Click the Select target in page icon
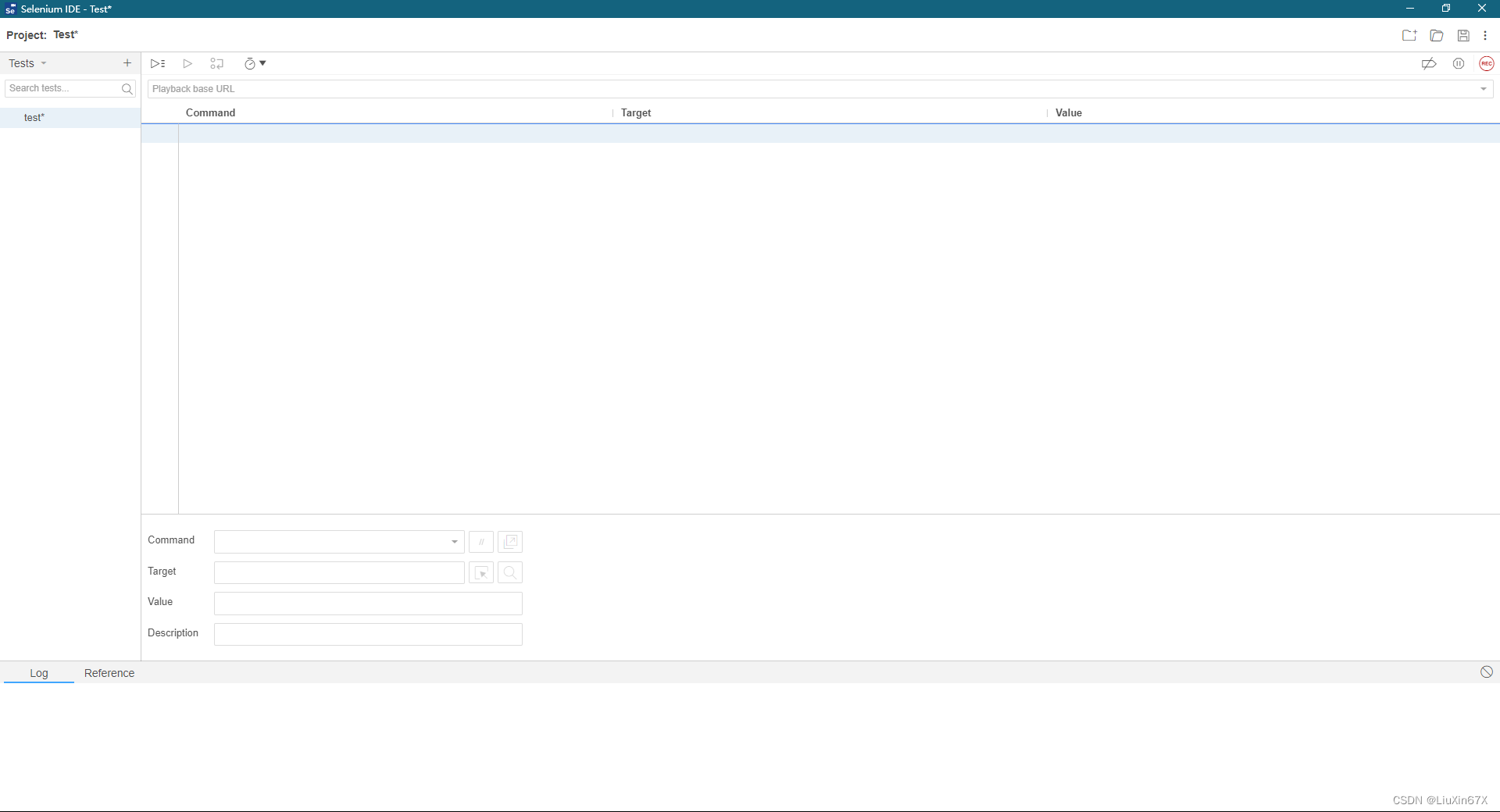Screen dimensions: 1500x812 481,573
